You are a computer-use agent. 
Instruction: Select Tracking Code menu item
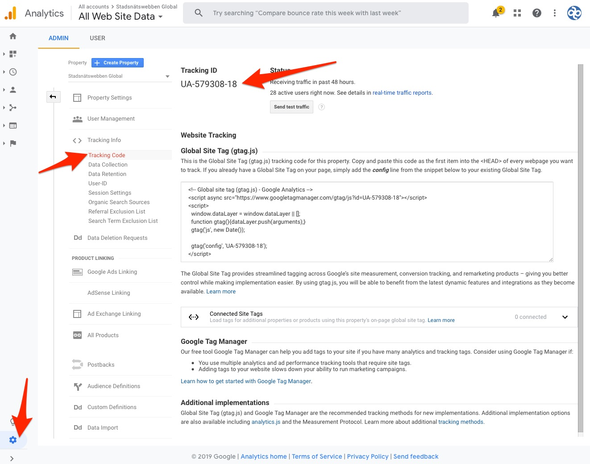(x=106, y=155)
